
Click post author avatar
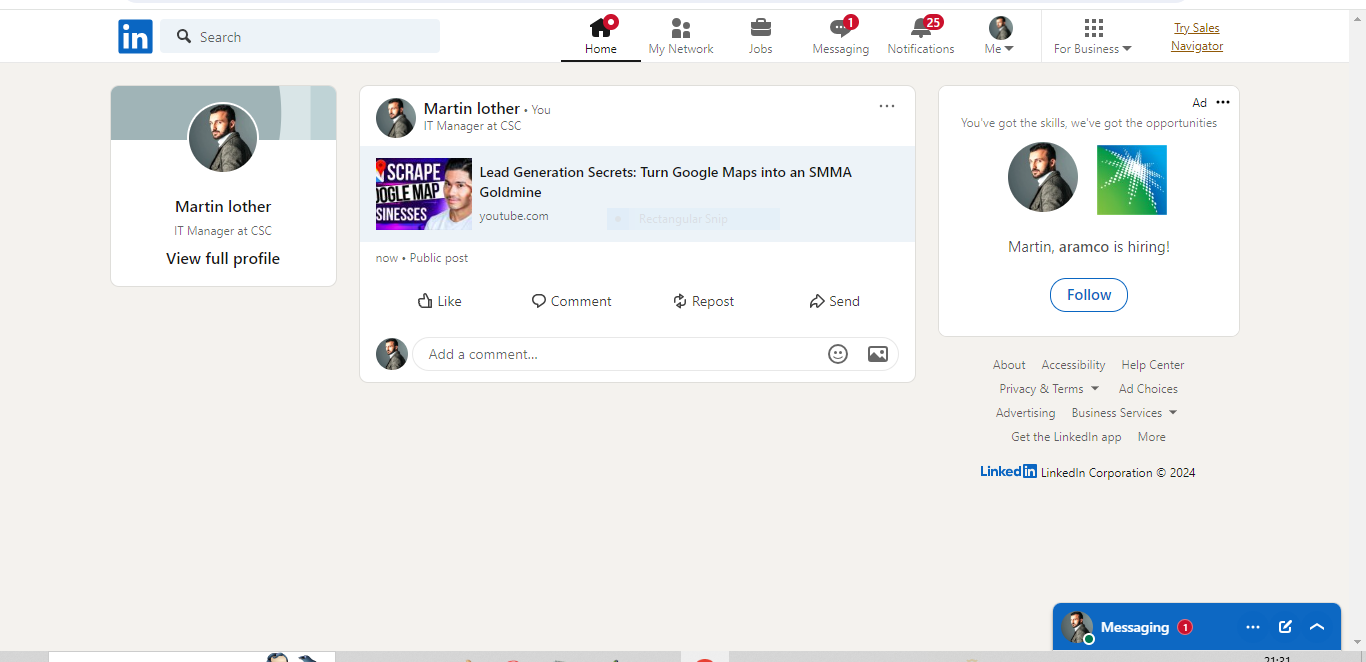[396, 117]
